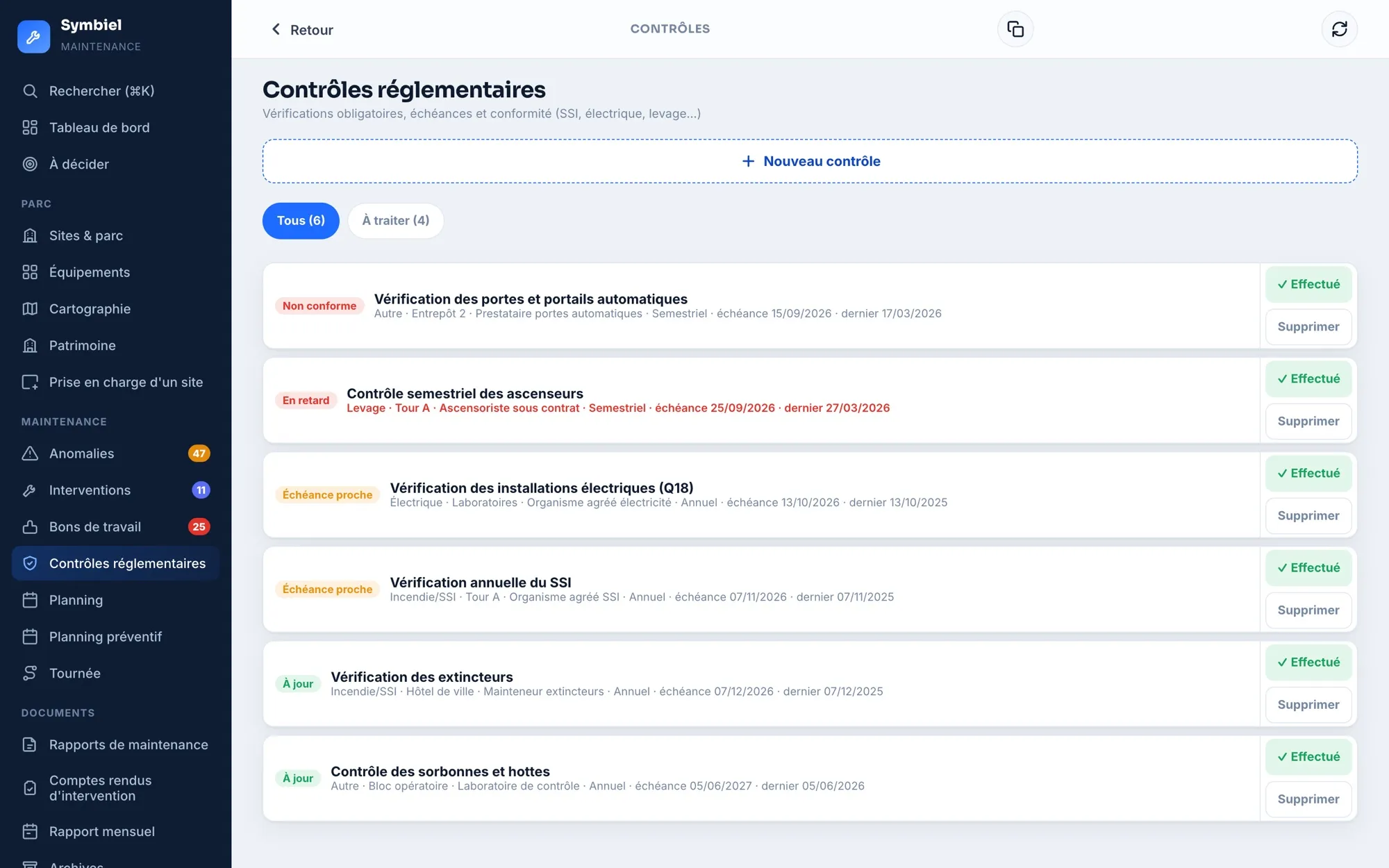Click the Sites & parc building icon

click(30, 235)
